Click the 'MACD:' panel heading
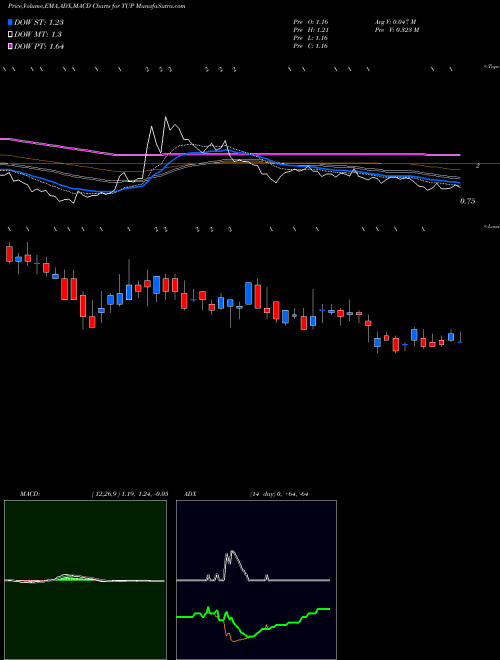Image resolution: width=500 pixels, height=660 pixels. [30, 494]
